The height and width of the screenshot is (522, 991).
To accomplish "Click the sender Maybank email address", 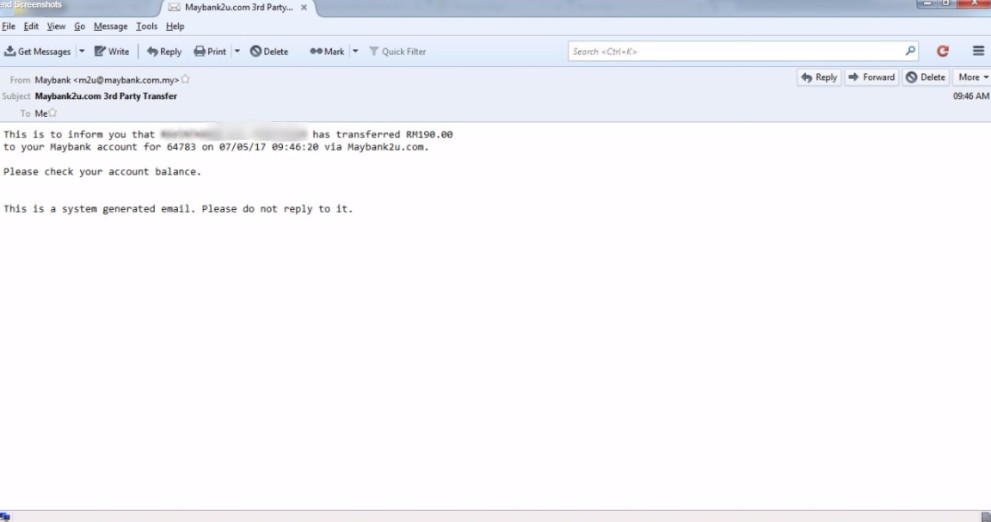I will click(107, 80).
